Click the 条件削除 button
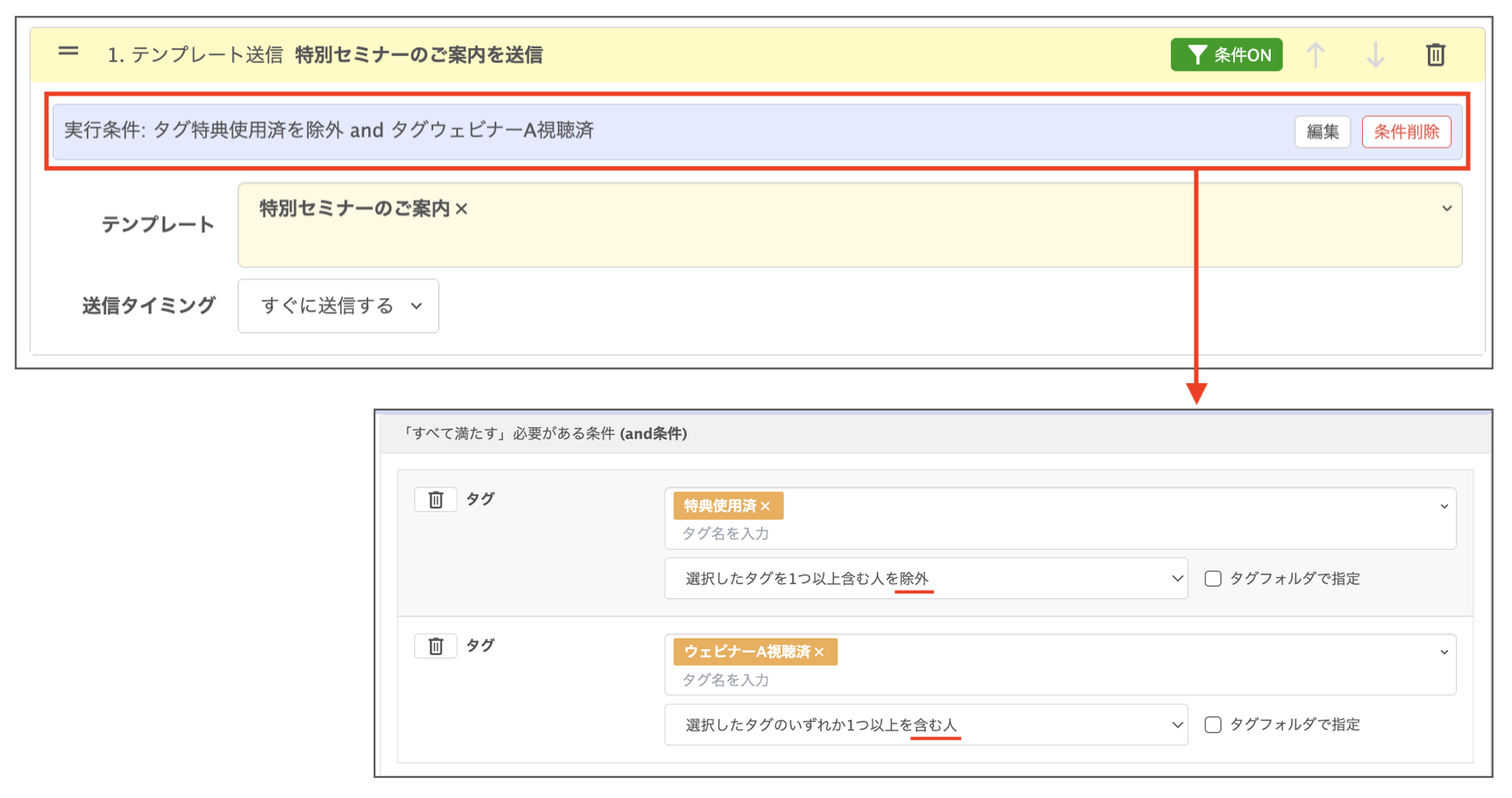 click(1406, 132)
